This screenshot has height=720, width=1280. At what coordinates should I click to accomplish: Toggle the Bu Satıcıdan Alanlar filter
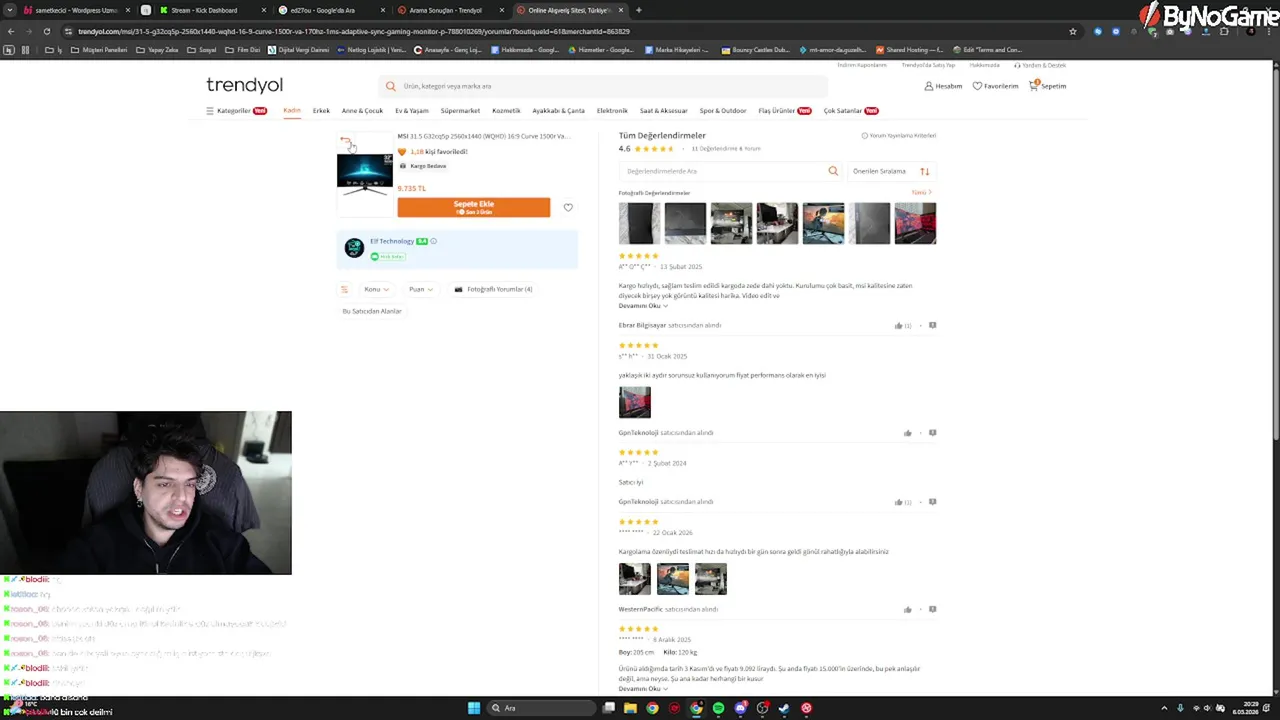[372, 311]
